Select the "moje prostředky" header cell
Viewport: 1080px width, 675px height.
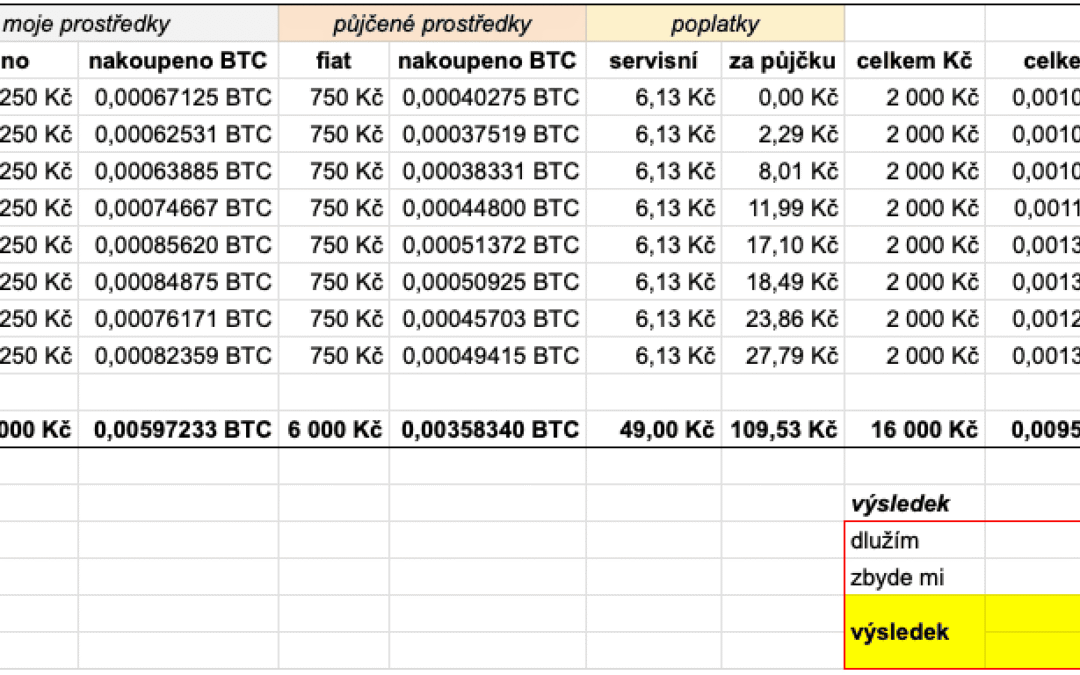tap(88, 24)
